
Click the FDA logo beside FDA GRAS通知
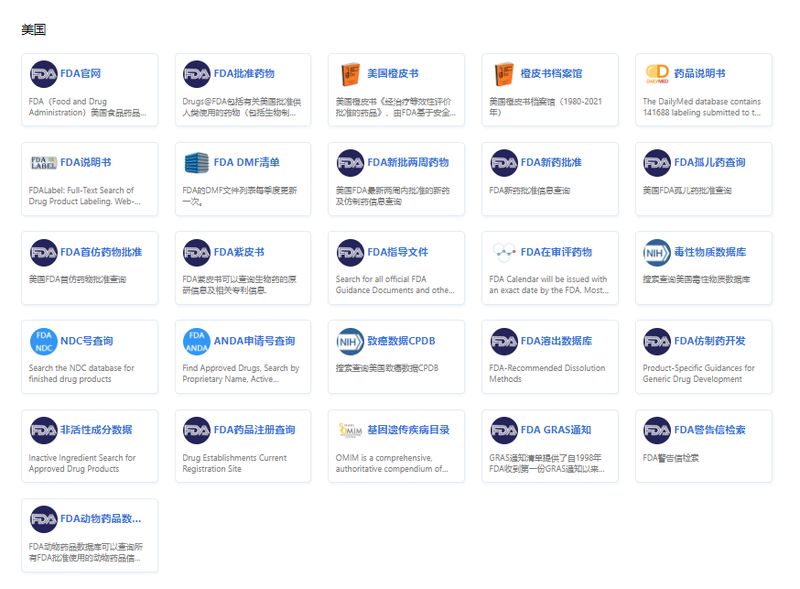coord(504,430)
